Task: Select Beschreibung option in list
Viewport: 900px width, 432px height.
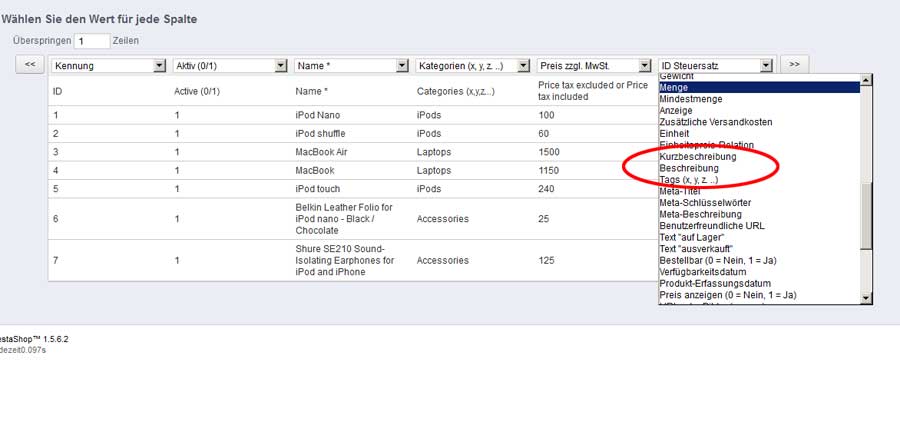Action: [758, 169]
